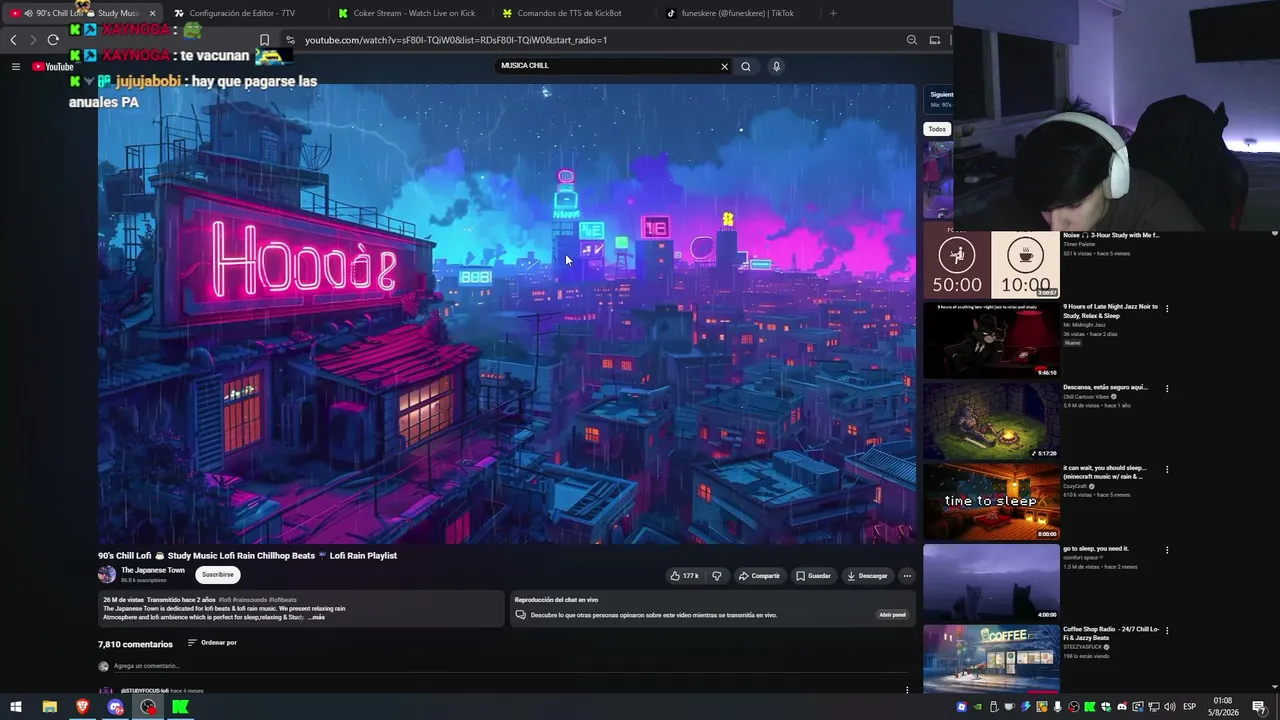
Task: Open options for the go to sleep video
Action: tap(1167, 550)
